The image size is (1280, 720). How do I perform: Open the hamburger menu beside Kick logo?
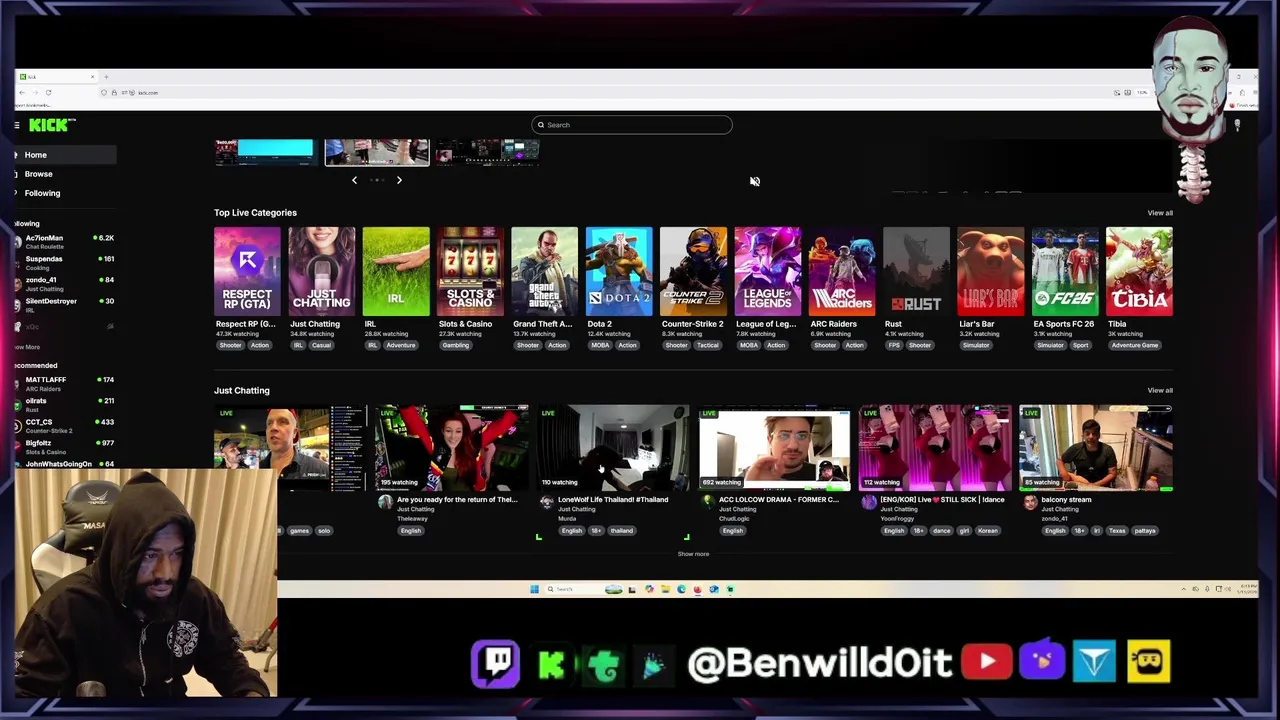pyautogui.click(x=17, y=125)
